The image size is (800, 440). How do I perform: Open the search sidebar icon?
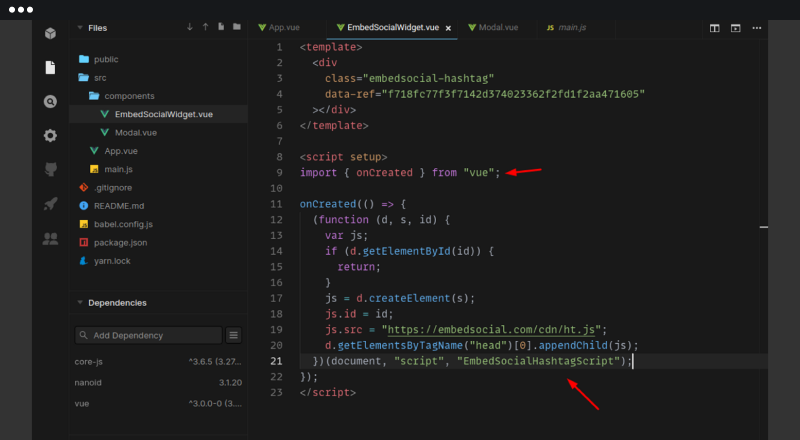(x=50, y=102)
